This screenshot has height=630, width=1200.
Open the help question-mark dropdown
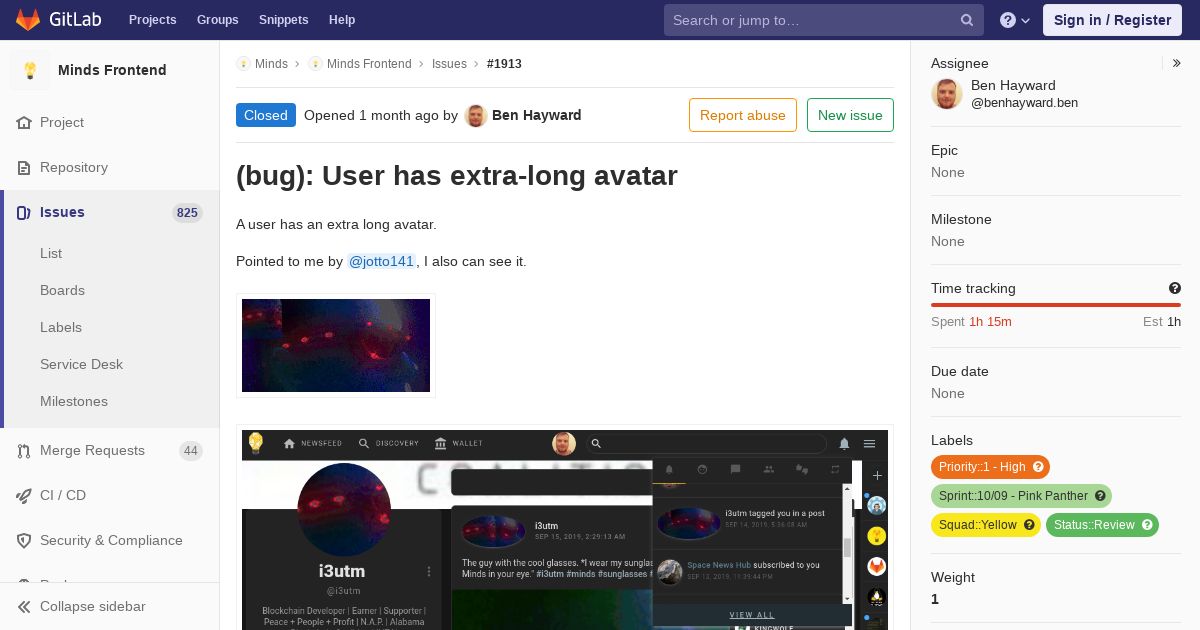click(1015, 20)
